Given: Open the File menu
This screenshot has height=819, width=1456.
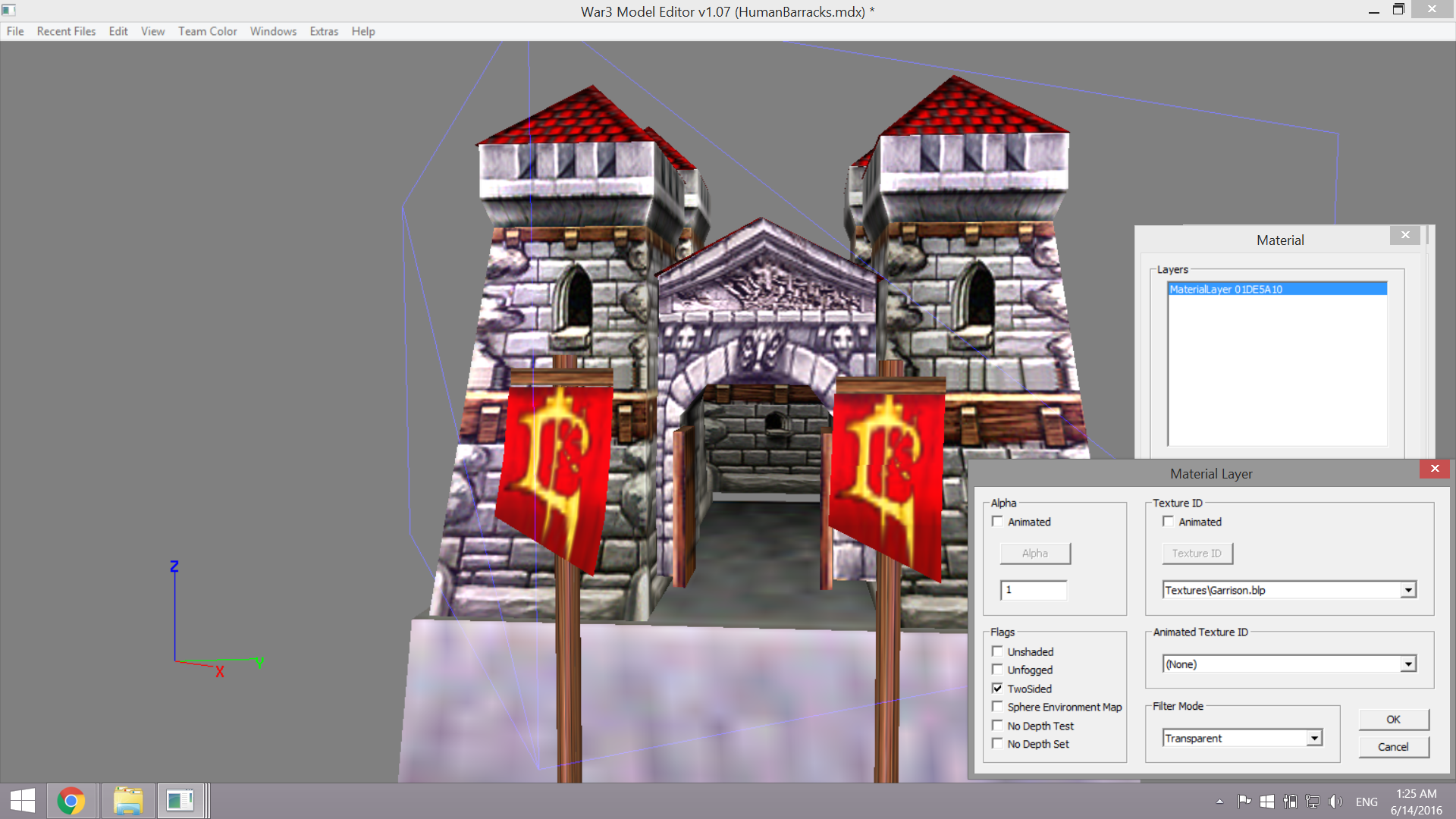Looking at the screenshot, I should [x=15, y=31].
